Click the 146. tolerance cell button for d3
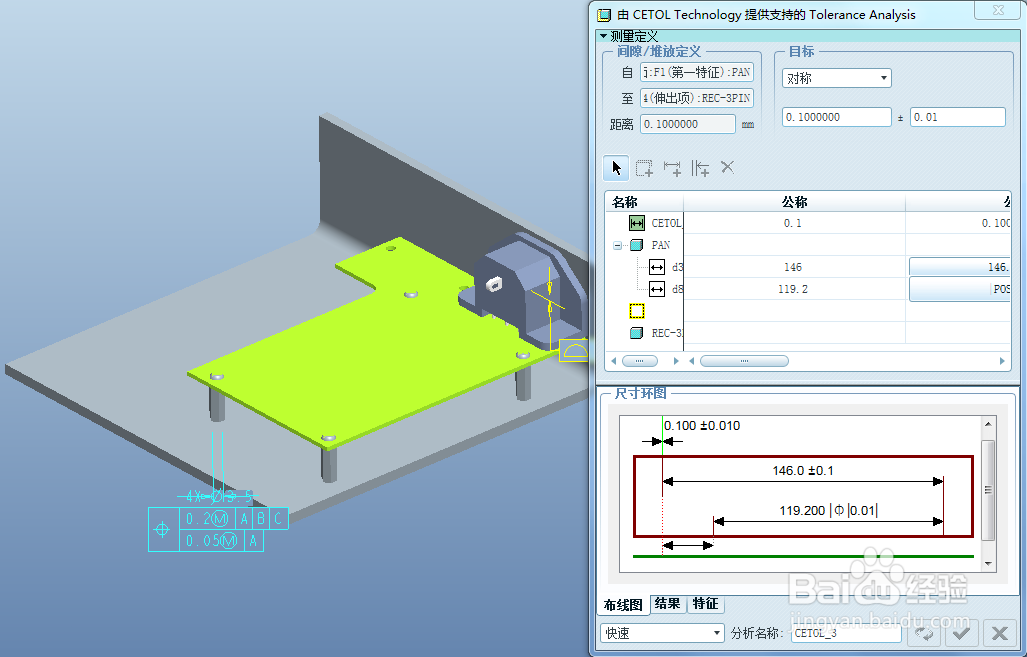This screenshot has height=657, width=1027. tap(960, 267)
